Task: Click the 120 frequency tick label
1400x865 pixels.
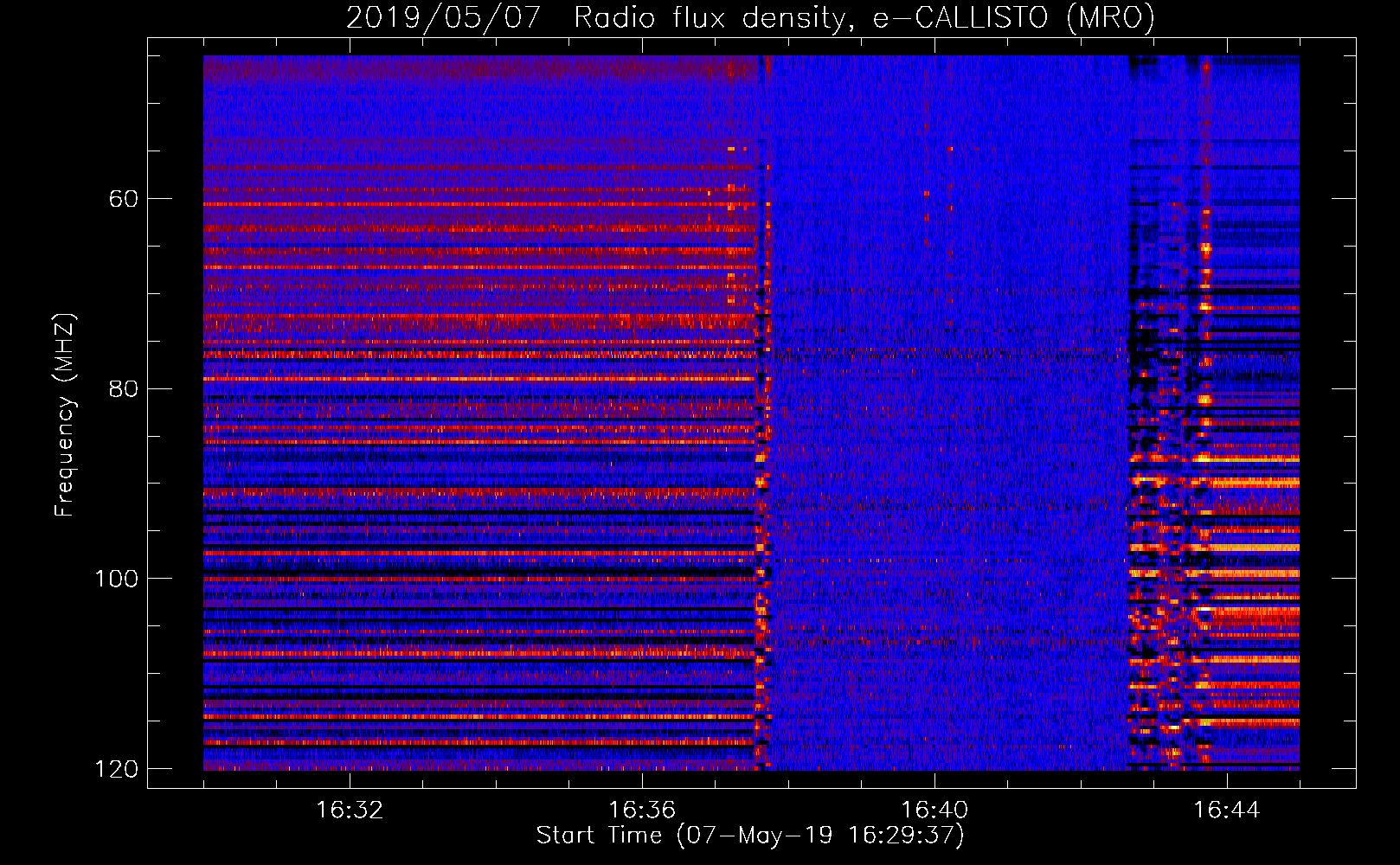Action: 117,769
